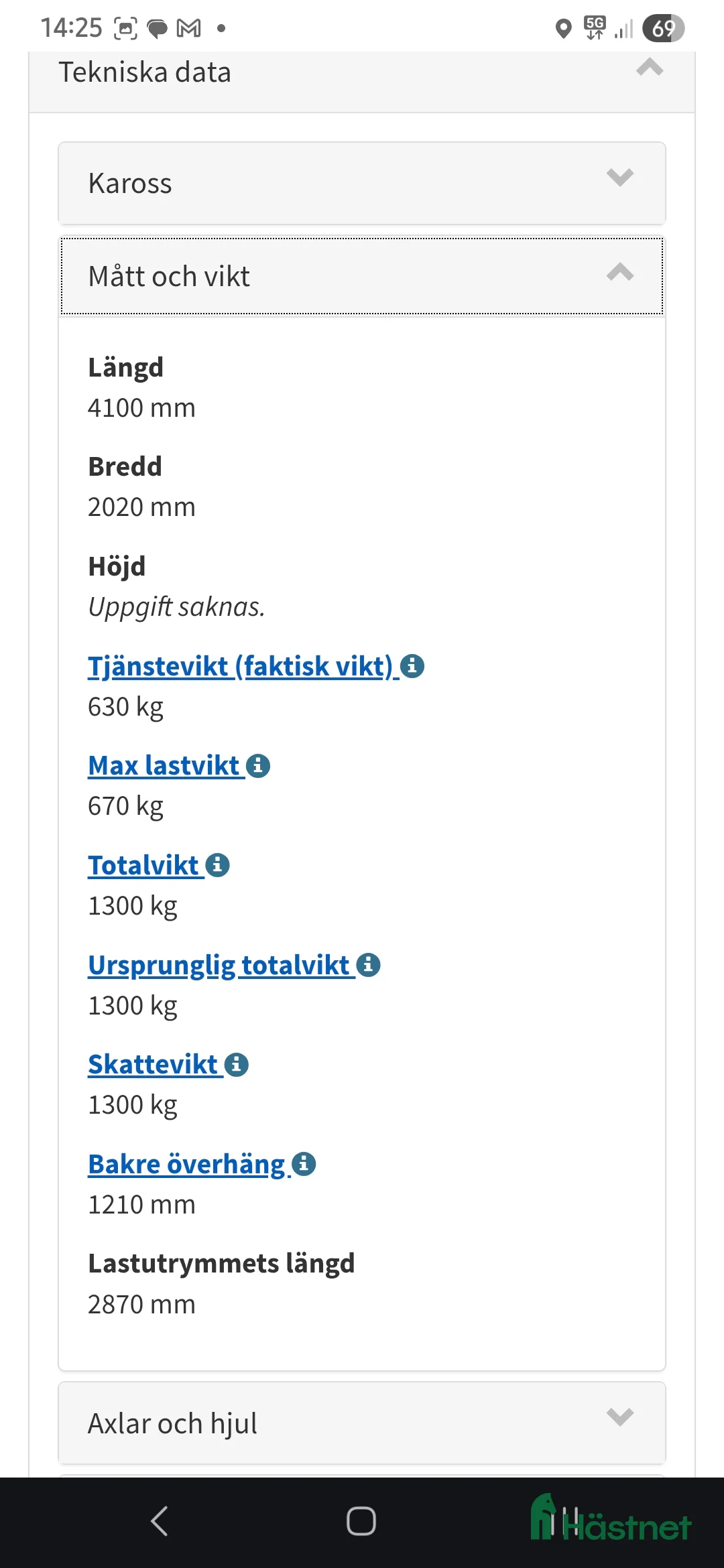Open info tooltip for Tjänstevikt (faktisk vikt)
The height and width of the screenshot is (1568, 724).
pyautogui.click(x=412, y=666)
